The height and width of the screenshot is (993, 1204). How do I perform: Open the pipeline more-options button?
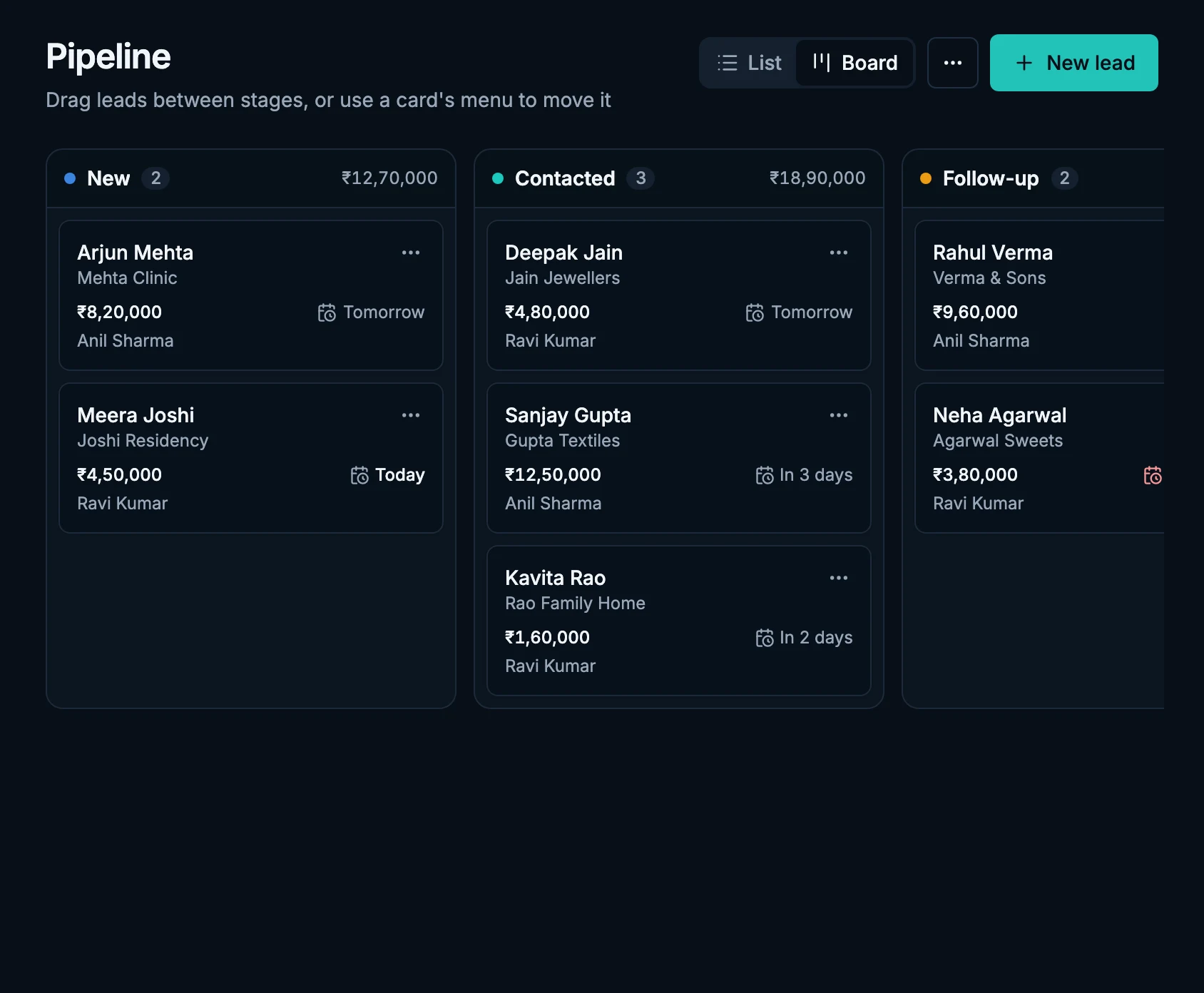tap(953, 63)
